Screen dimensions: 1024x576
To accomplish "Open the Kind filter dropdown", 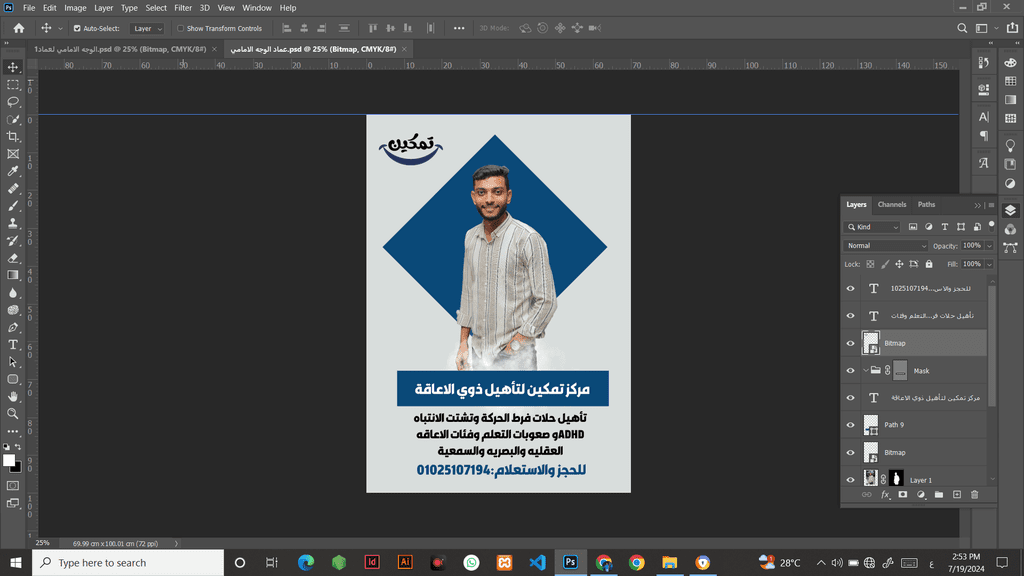I will pyautogui.click(x=872, y=227).
